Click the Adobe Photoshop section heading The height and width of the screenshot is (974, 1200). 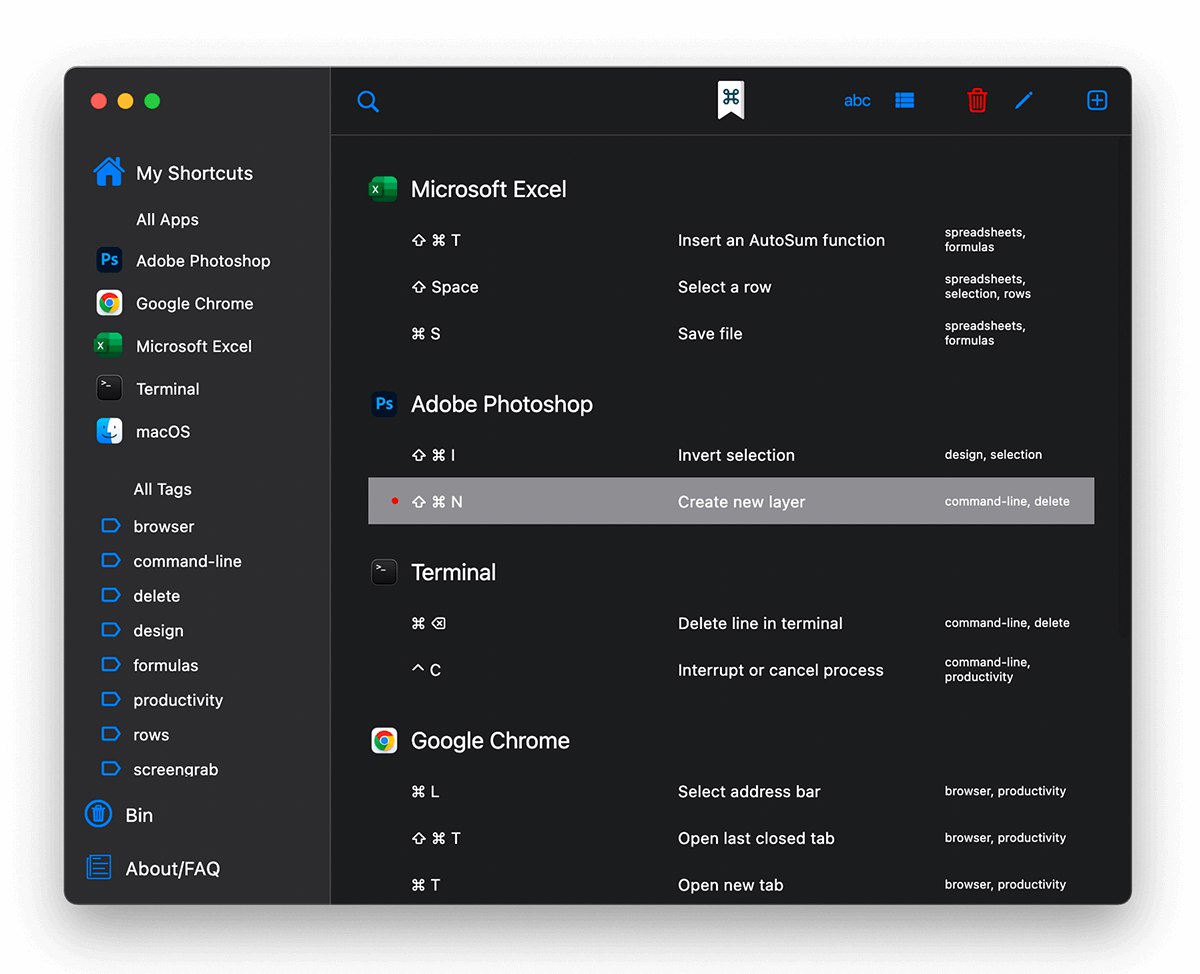click(x=502, y=404)
